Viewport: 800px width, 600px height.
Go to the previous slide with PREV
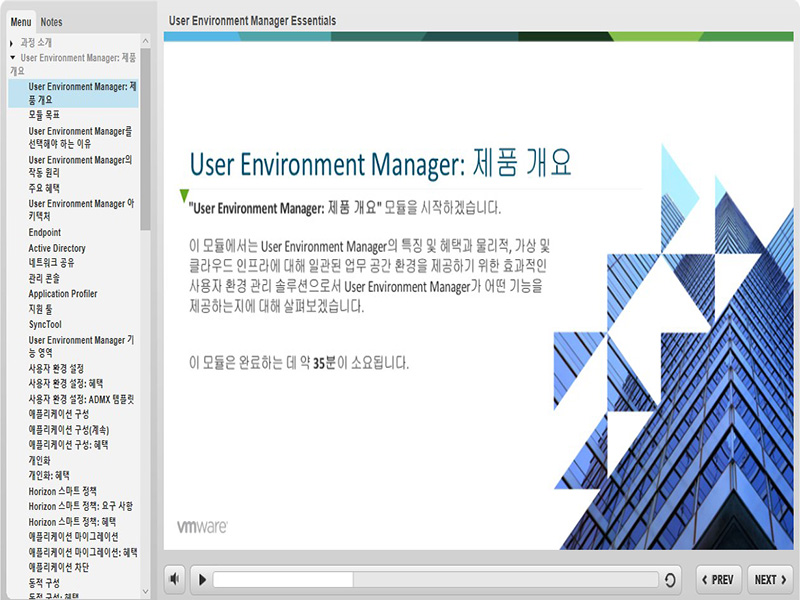coord(718,580)
